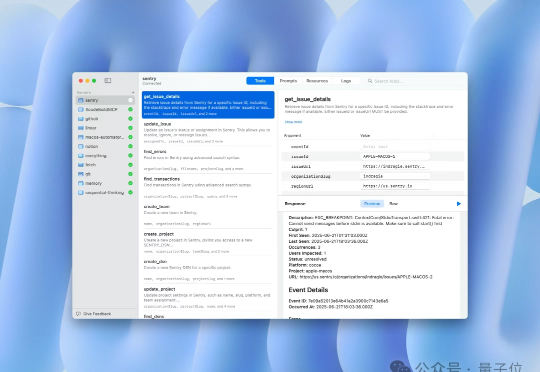Click the issueUrl value field

point(395,166)
